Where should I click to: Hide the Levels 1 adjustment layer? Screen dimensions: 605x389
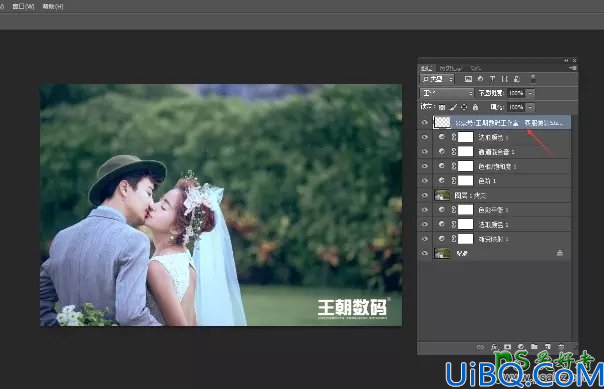(425, 181)
